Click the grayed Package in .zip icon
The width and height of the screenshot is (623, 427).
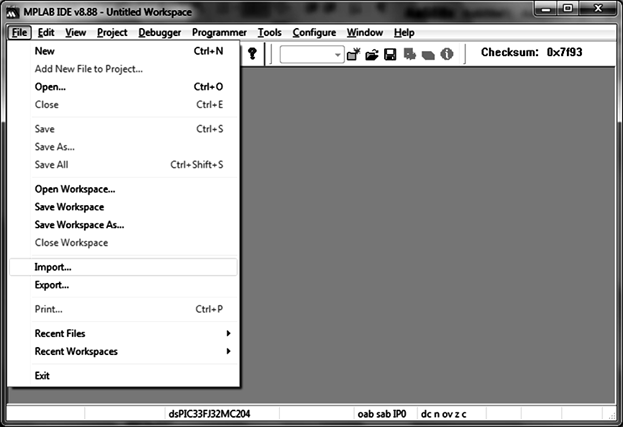point(428,55)
